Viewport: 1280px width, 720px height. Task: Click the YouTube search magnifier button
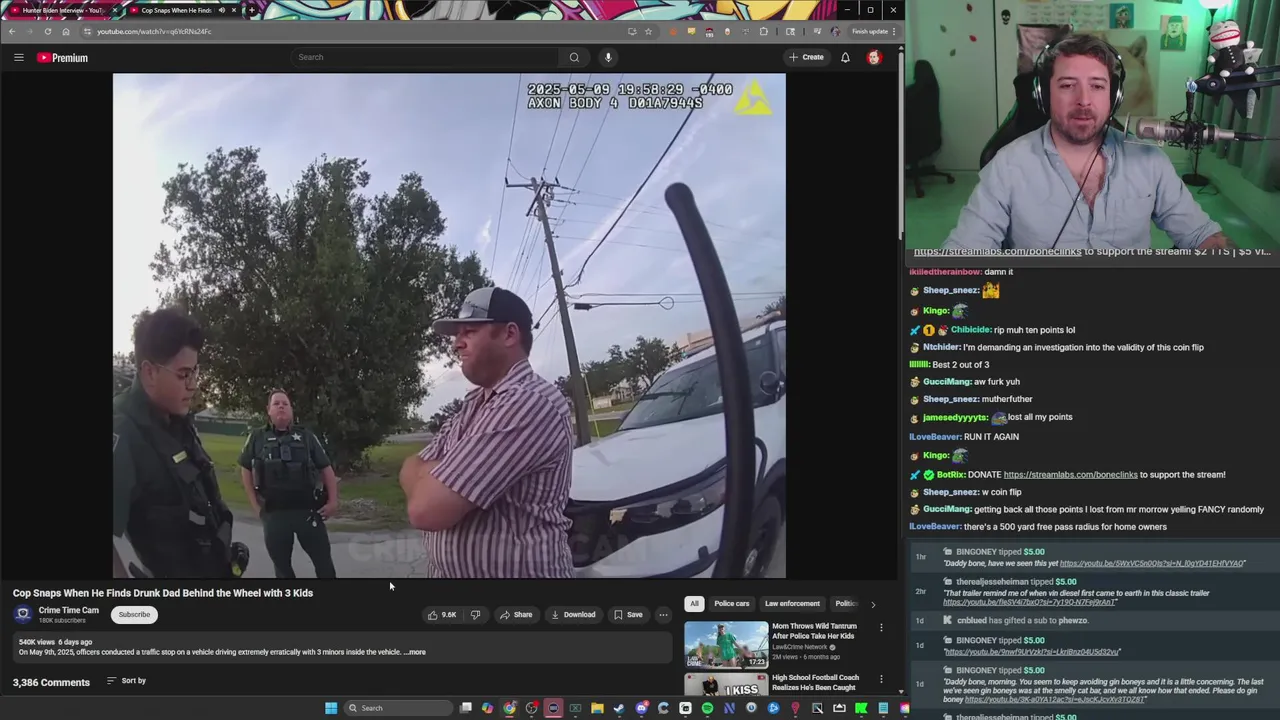click(x=574, y=57)
